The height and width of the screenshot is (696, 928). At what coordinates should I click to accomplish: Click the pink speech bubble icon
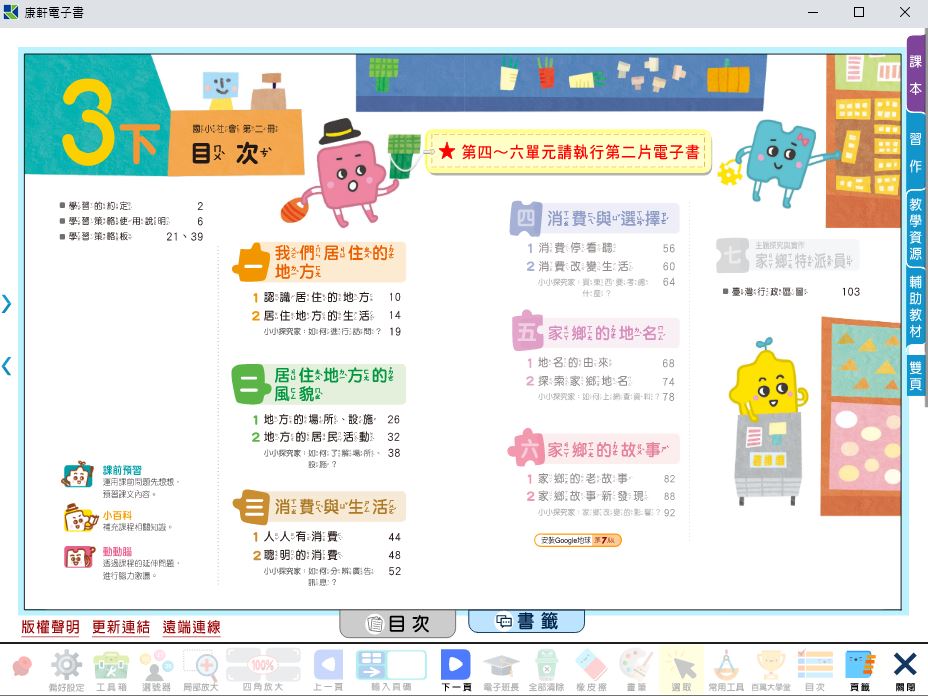tap(22, 666)
